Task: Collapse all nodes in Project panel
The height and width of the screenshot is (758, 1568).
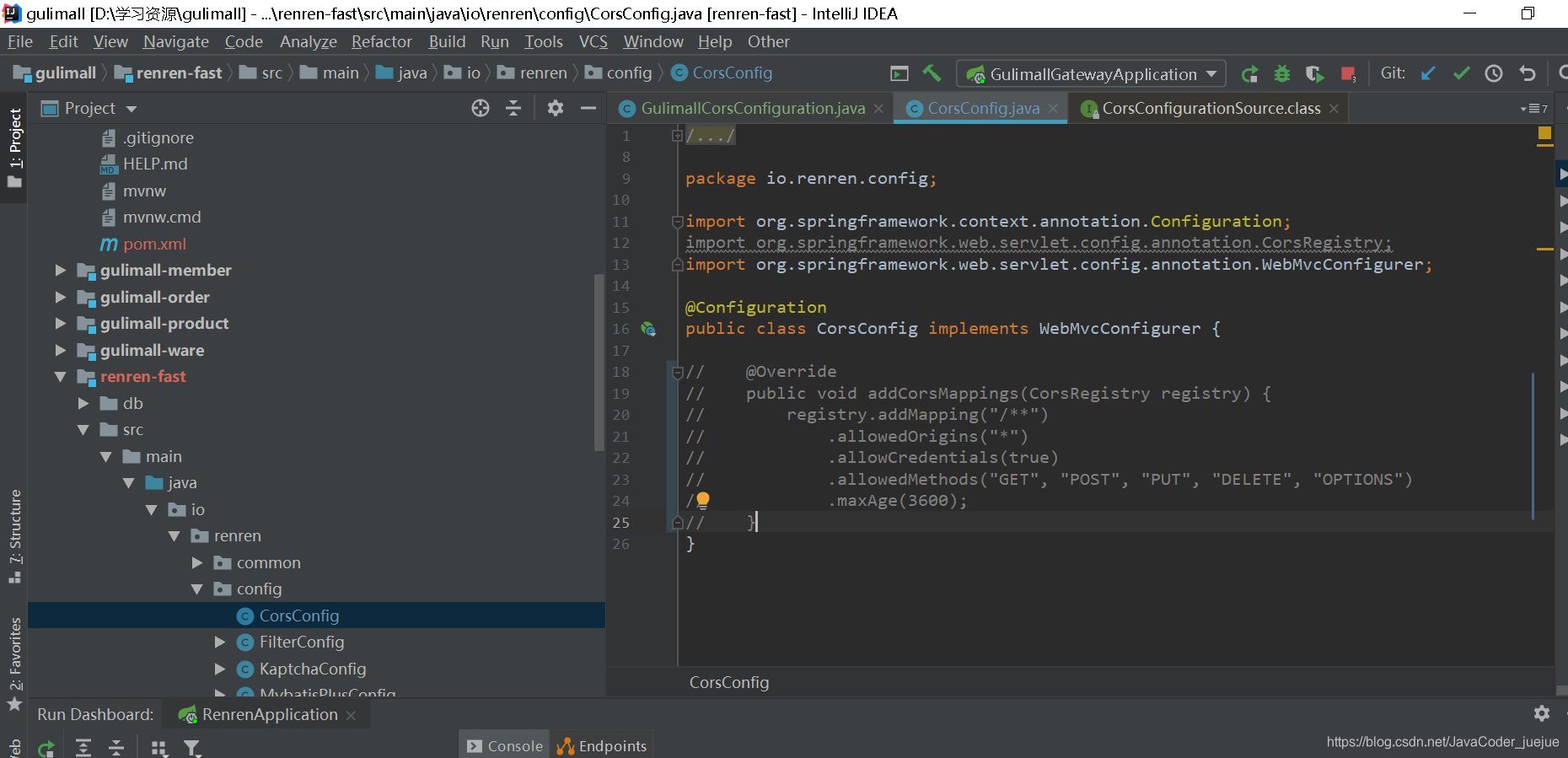Action: (x=513, y=108)
